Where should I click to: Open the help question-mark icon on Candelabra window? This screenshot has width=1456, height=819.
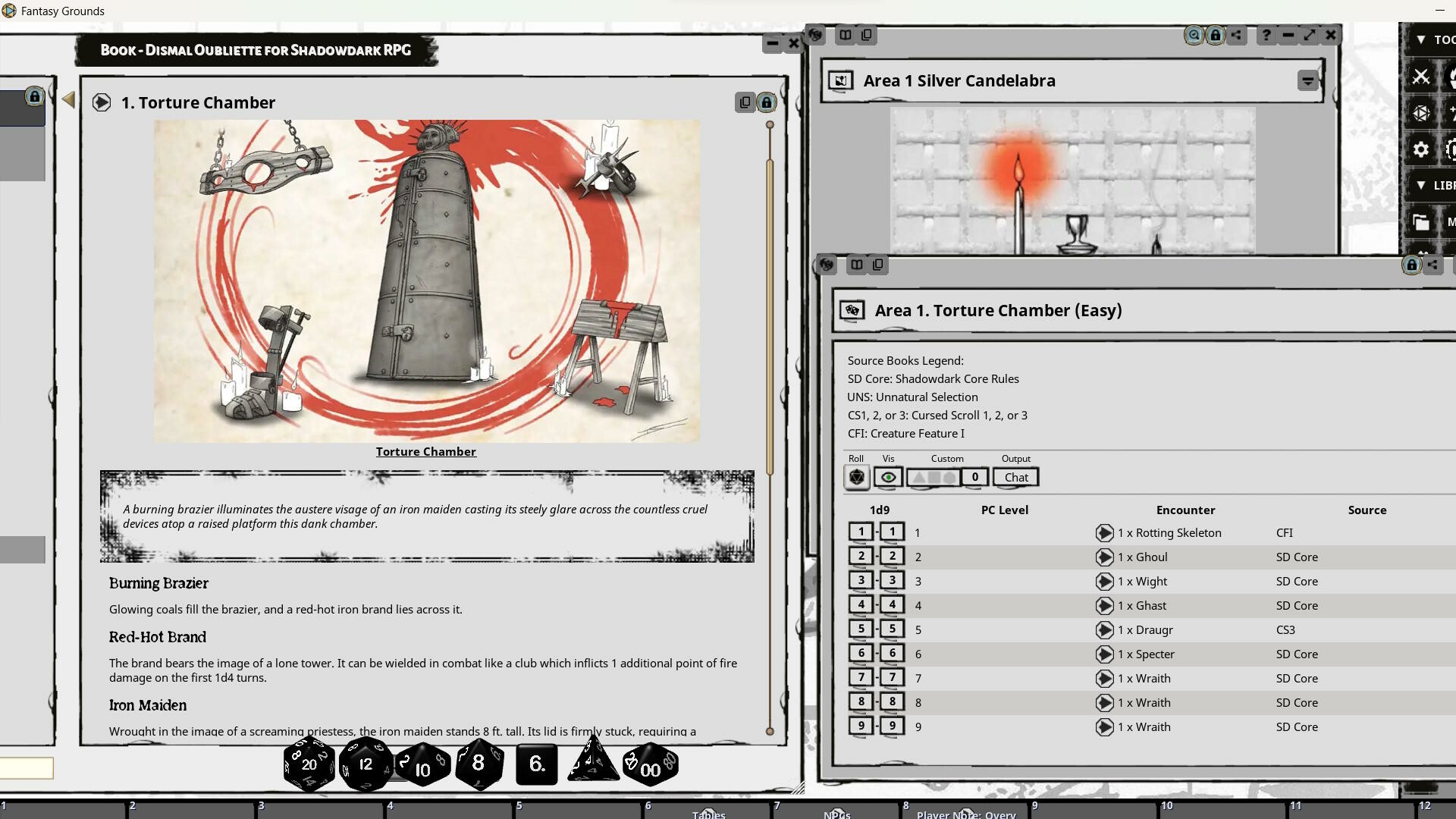[x=1265, y=35]
